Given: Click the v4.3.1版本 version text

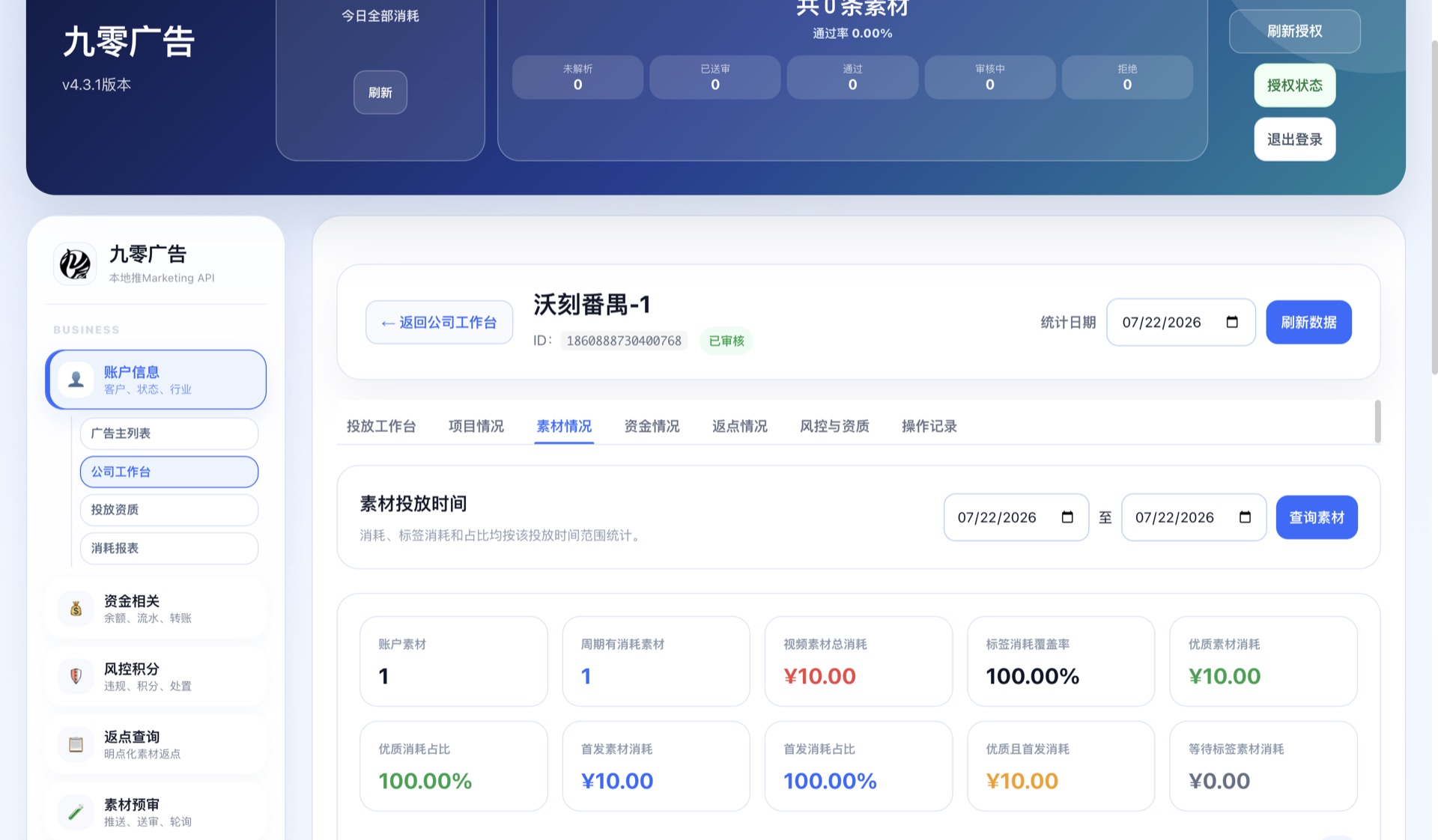Looking at the screenshot, I should [97, 85].
